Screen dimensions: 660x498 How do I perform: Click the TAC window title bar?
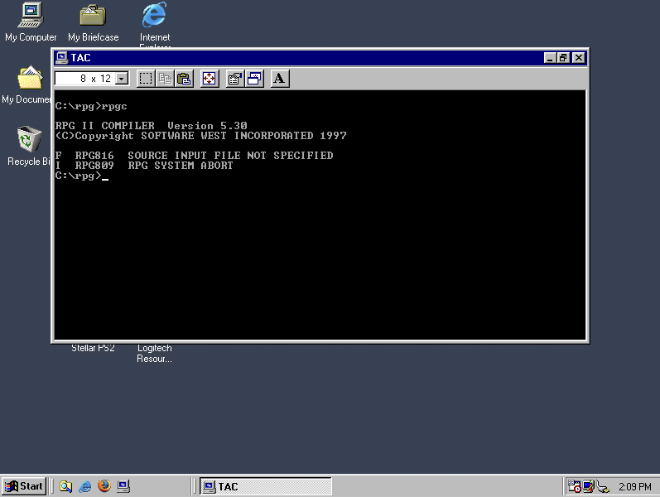[x=300, y=58]
